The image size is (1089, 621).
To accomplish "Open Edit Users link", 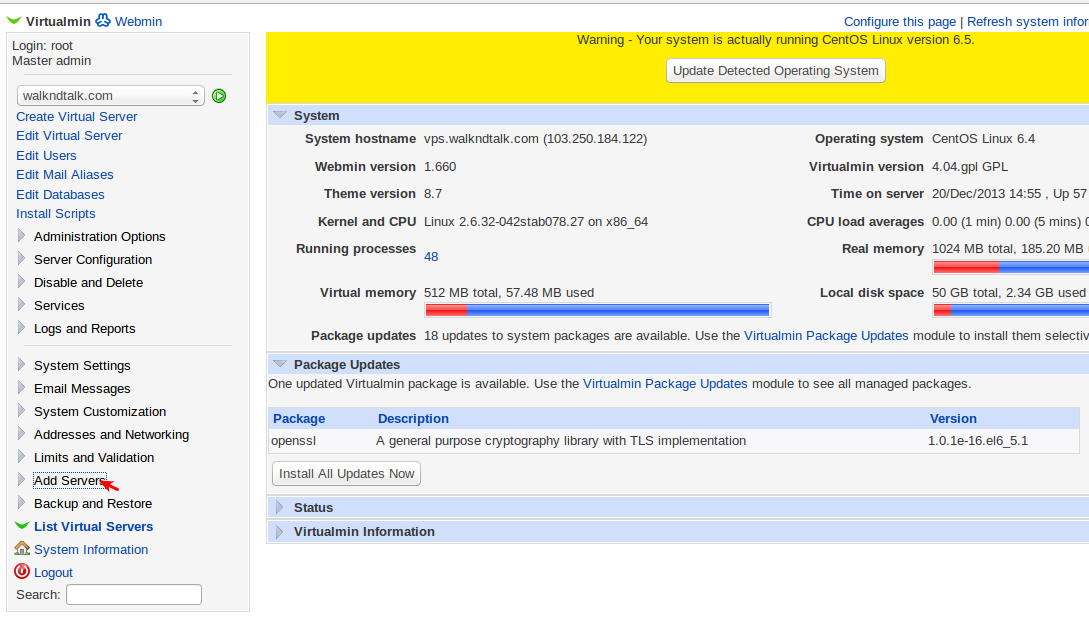I will click(46, 156).
